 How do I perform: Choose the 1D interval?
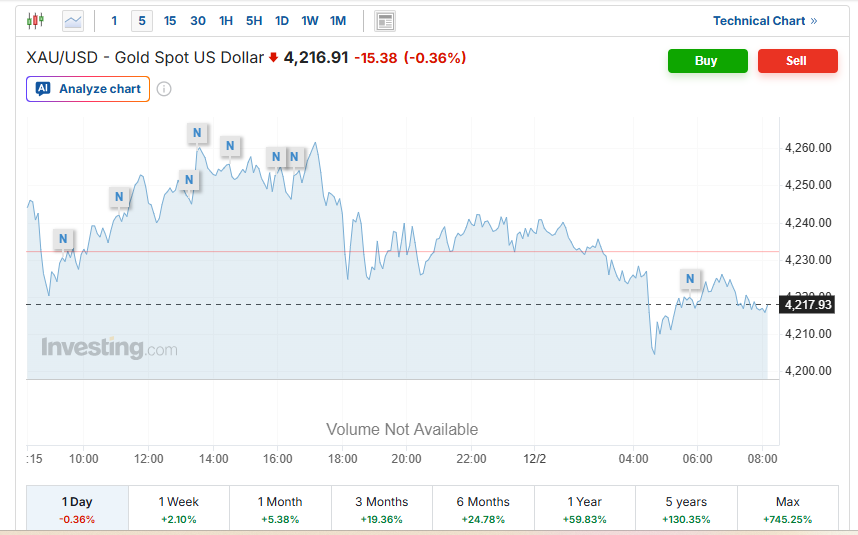tap(282, 21)
